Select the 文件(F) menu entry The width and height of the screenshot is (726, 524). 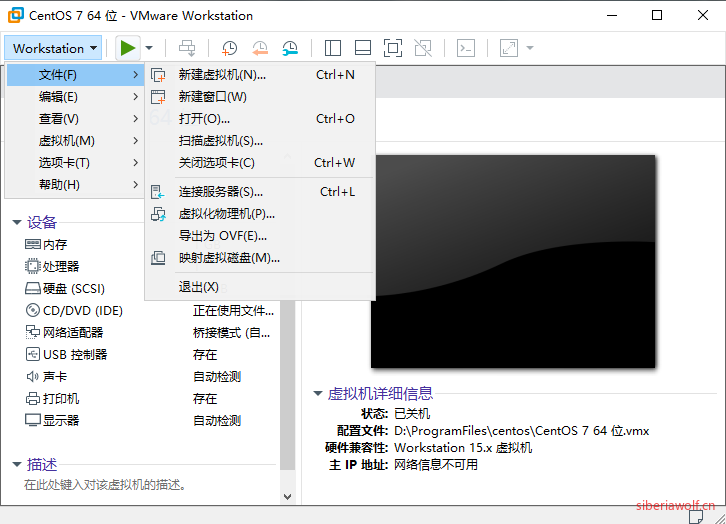pos(75,75)
